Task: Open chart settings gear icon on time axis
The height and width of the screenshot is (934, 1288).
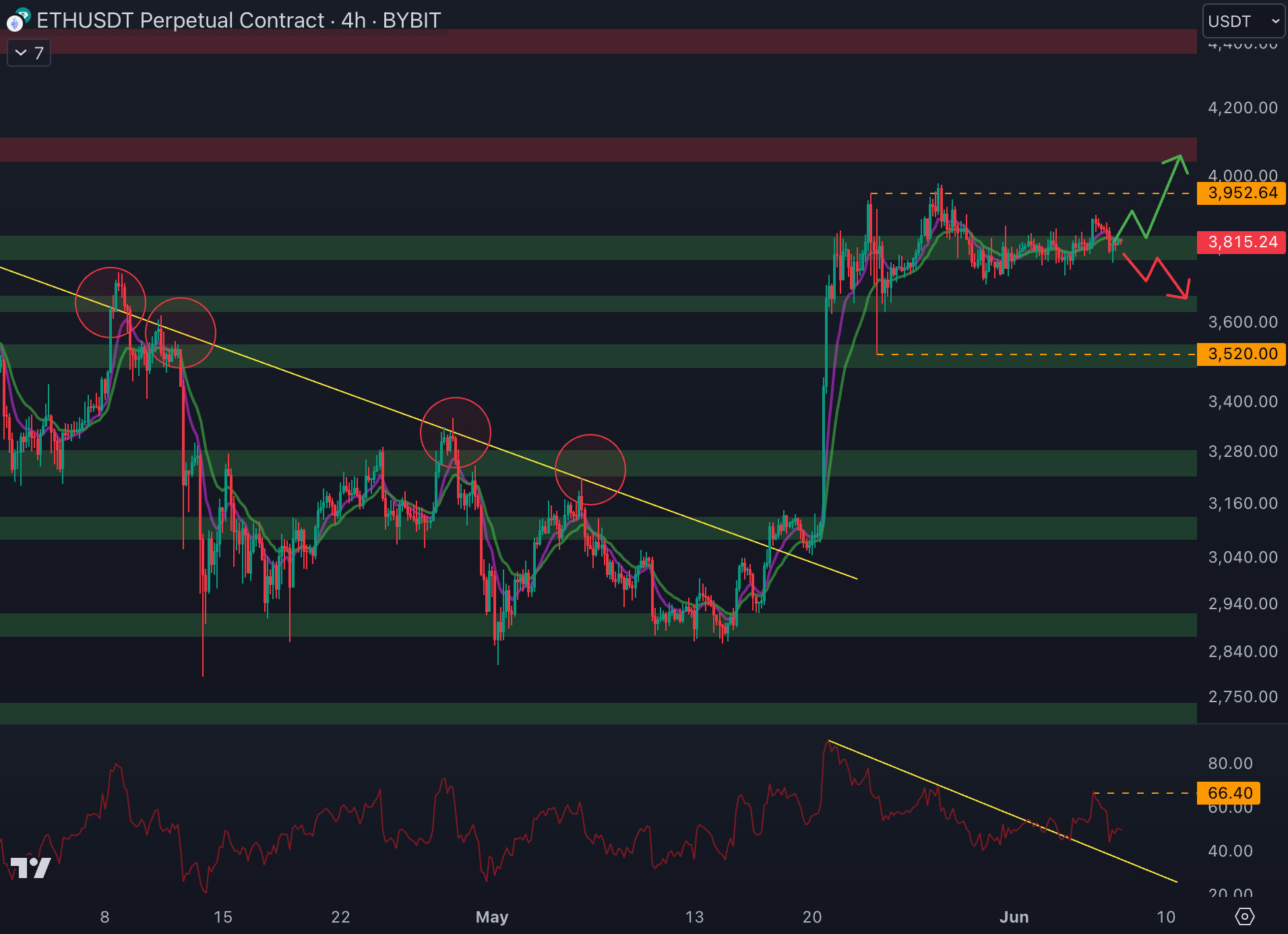Action: [x=1244, y=916]
